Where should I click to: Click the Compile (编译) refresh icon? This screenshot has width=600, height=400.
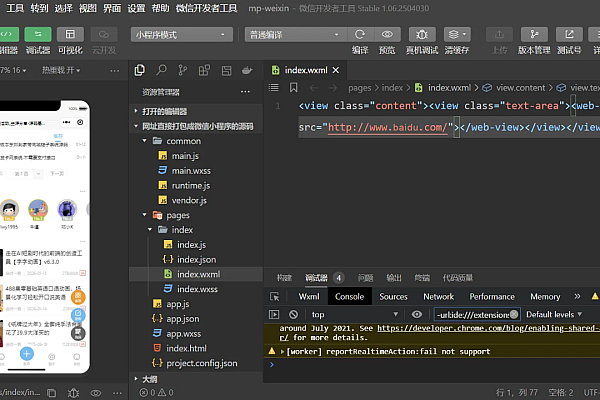pyautogui.click(x=360, y=33)
